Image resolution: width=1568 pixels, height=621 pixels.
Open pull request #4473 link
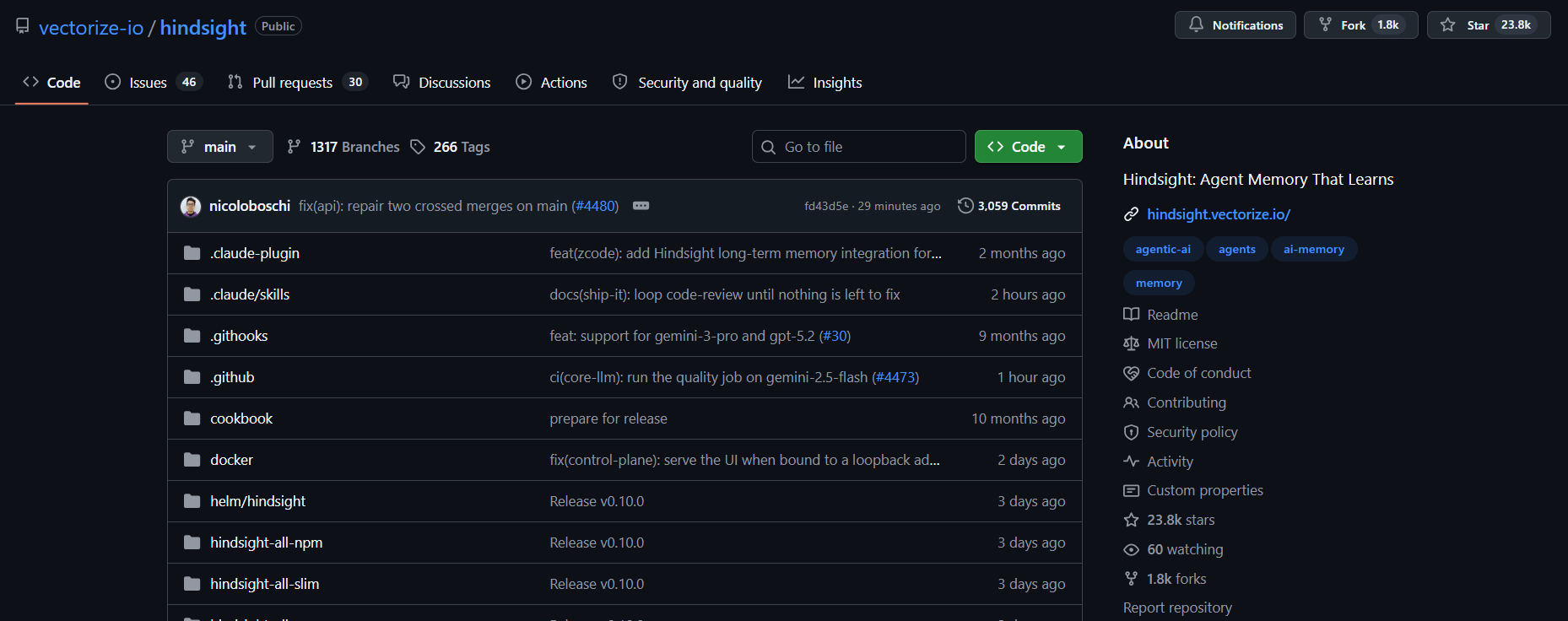tap(895, 377)
